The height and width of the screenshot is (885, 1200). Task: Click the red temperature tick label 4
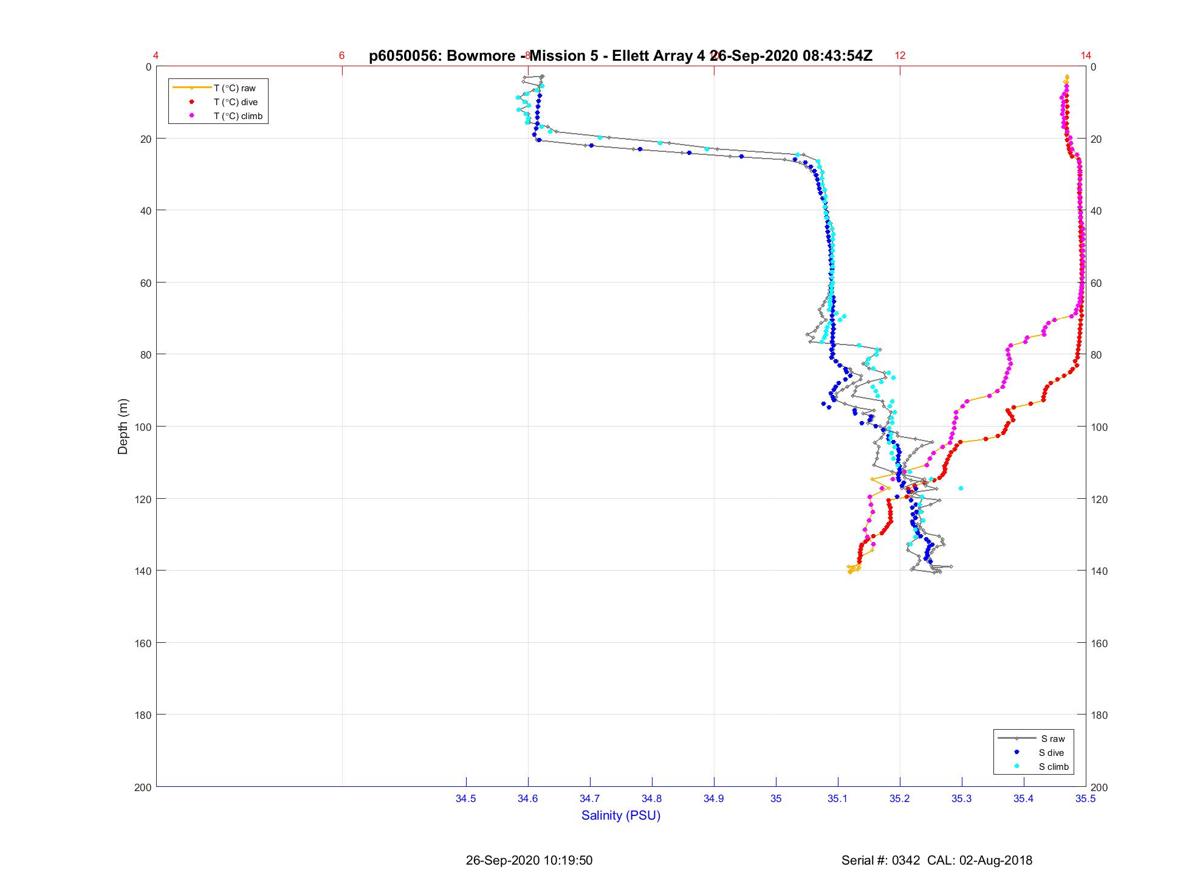(156, 56)
